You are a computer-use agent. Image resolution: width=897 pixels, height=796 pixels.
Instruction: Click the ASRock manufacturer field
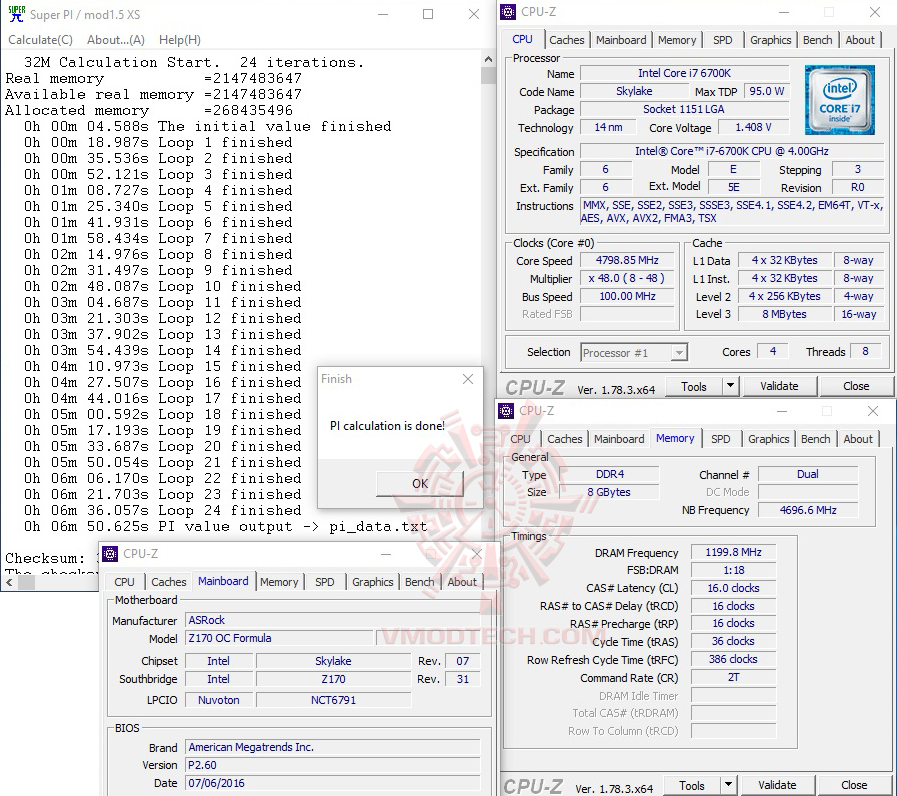(332, 620)
